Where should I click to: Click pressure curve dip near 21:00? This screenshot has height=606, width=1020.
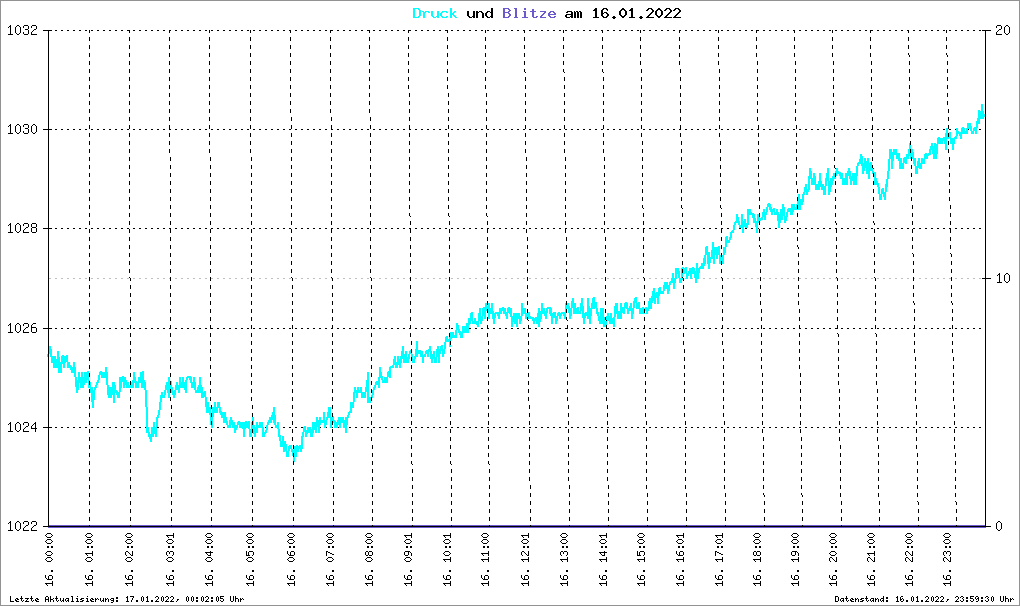click(x=882, y=195)
